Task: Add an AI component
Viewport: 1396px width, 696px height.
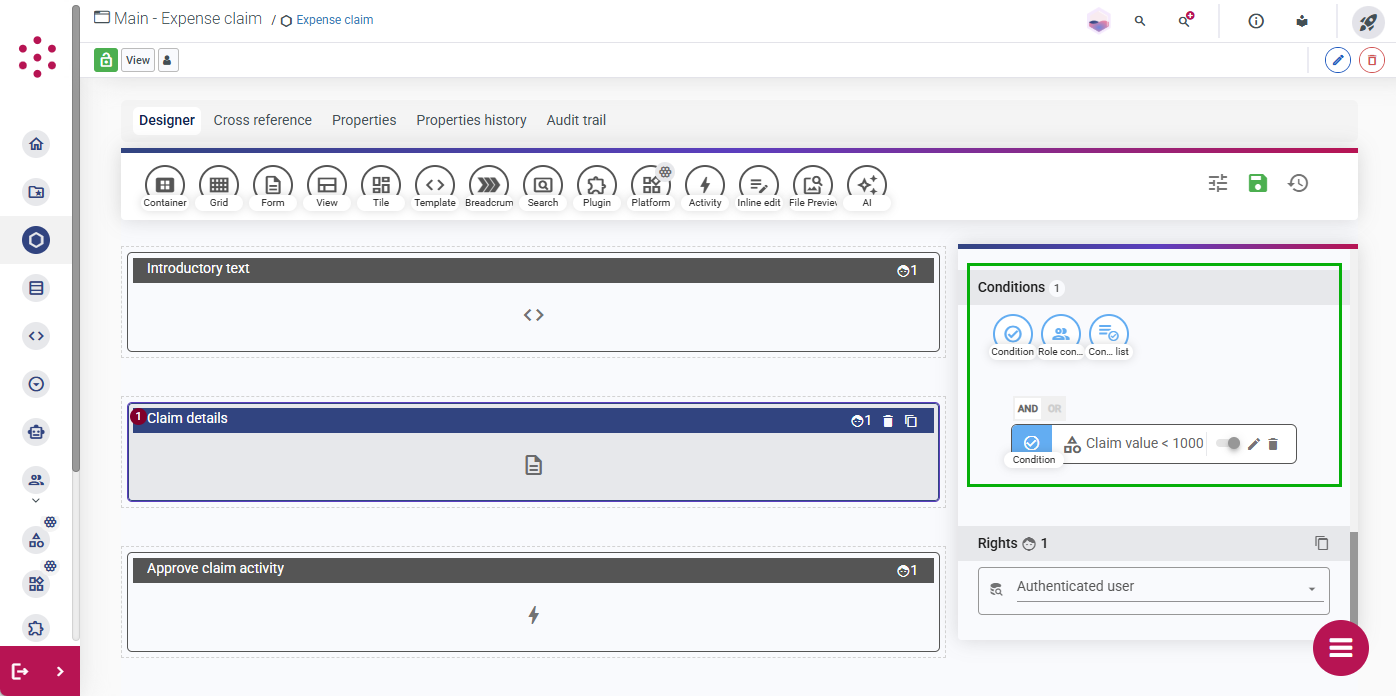Action: 867,185
